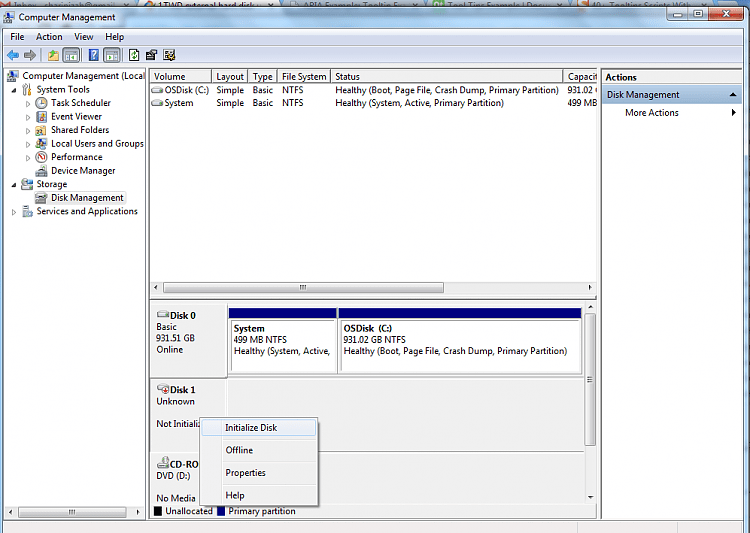The height and width of the screenshot is (533, 750).
Task: Open the Help menu
Action: click(x=114, y=37)
